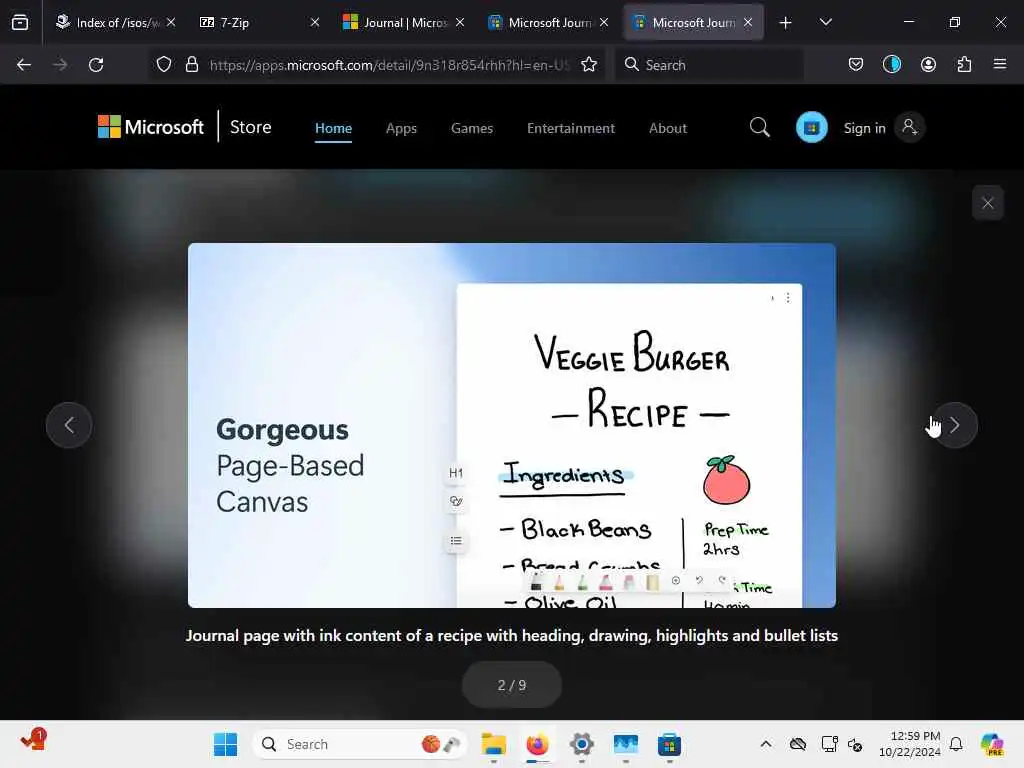This screenshot has width=1024, height=768.
Task: Open the Copilot preview icon
Action: click(992, 744)
